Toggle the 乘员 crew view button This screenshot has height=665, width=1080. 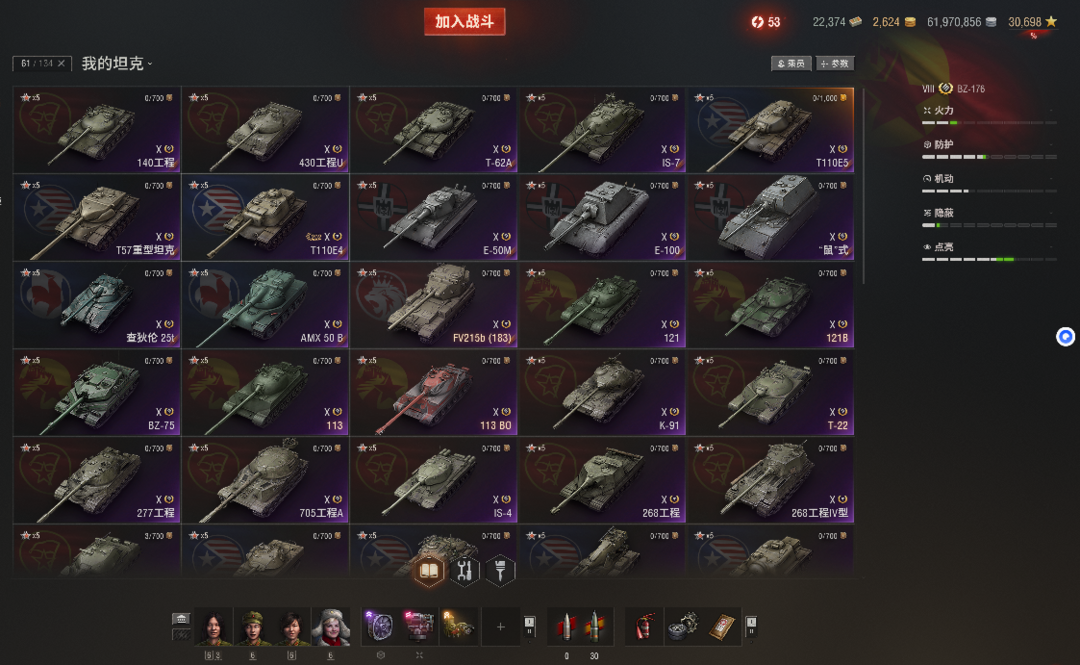coord(791,63)
